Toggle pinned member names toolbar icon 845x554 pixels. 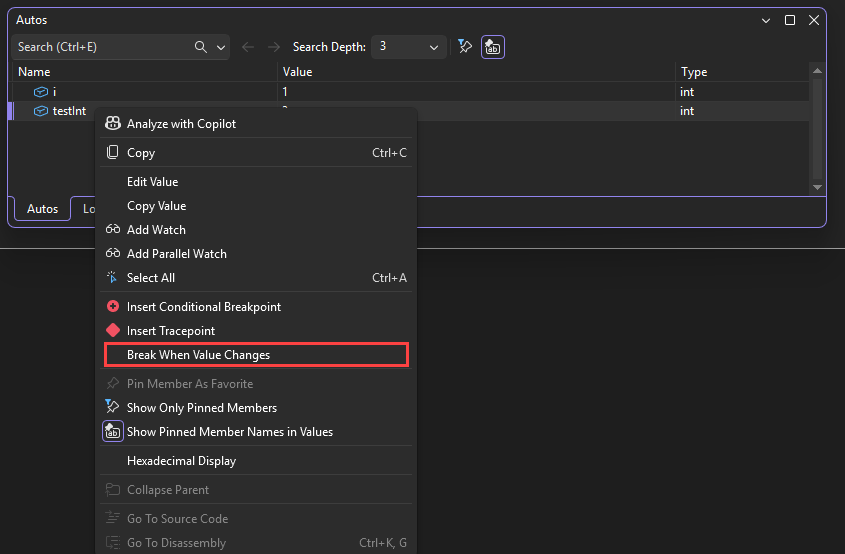tap(493, 47)
